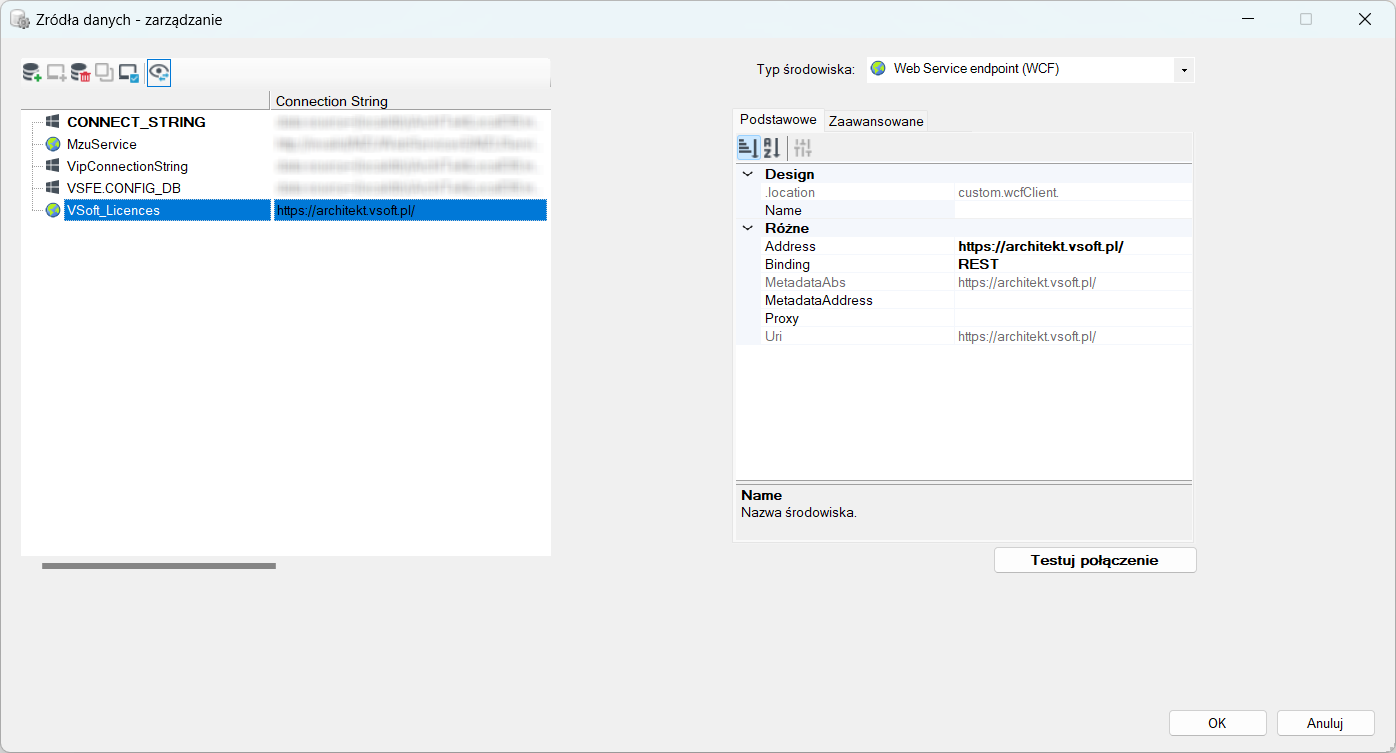Collapse the Design property category
Screen dimensions: 1396x753
click(747, 174)
